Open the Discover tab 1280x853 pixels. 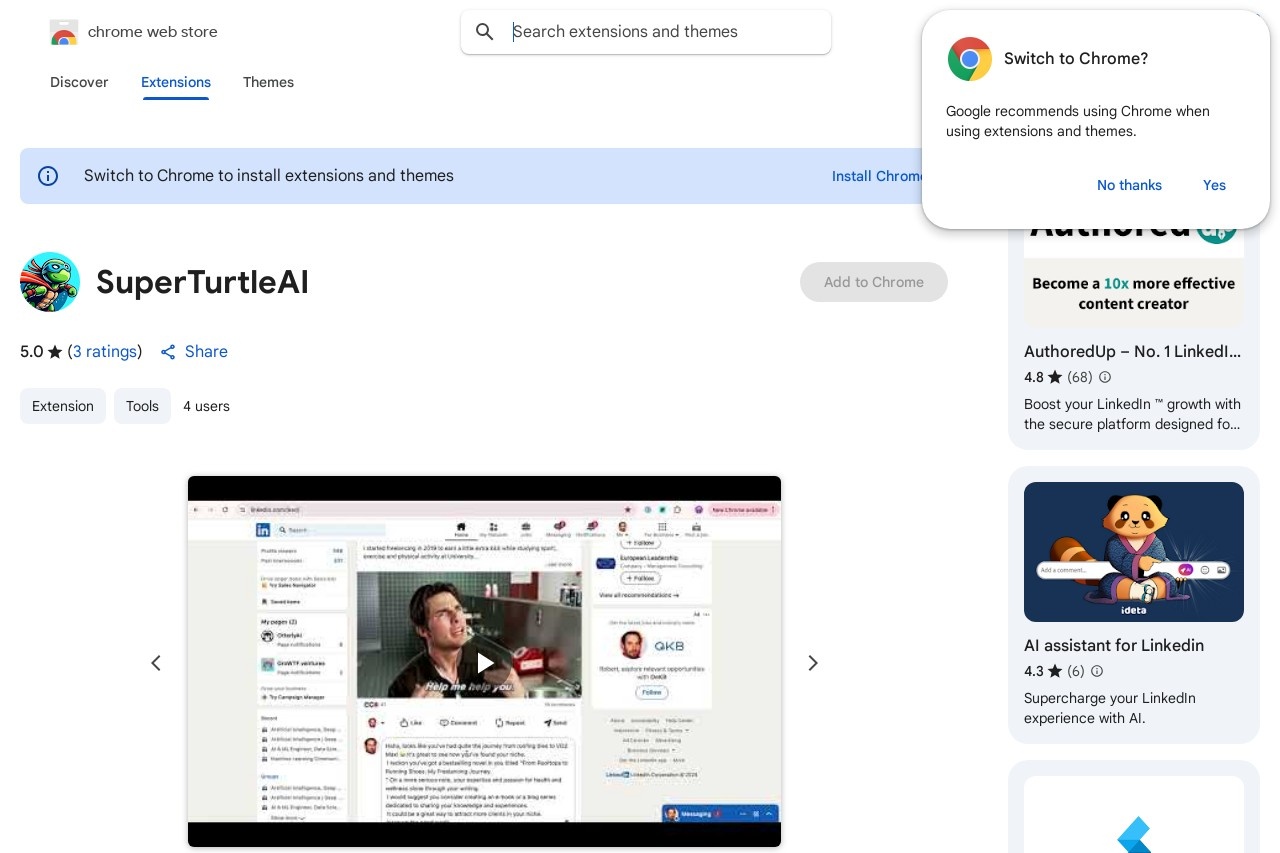[x=79, y=82]
